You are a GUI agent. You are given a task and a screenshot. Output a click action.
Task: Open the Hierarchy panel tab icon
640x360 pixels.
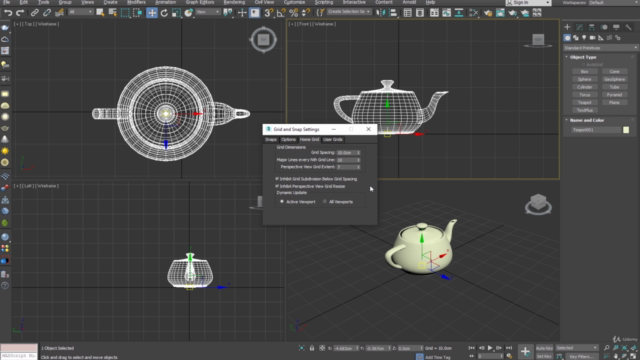click(591, 27)
